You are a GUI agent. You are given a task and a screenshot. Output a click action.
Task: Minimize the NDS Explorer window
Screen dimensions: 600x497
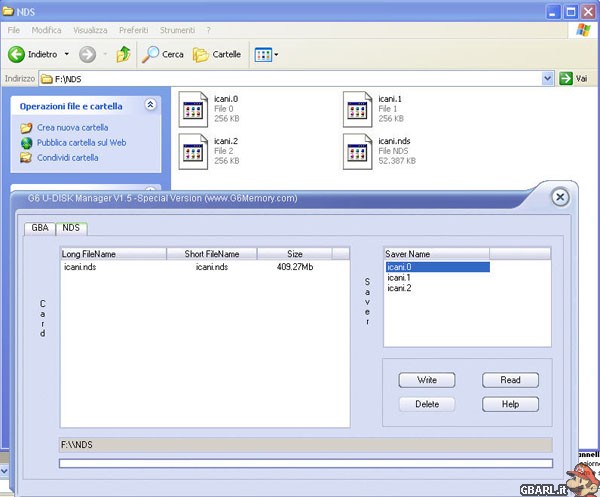[x=552, y=12]
